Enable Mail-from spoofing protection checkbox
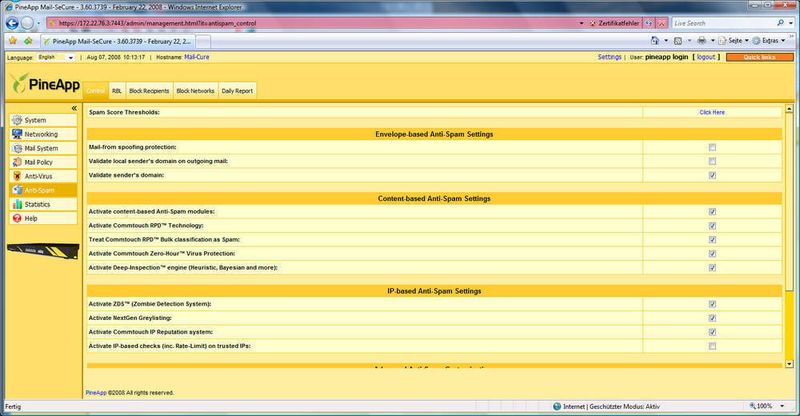The width and height of the screenshot is (800, 416). pyautogui.click(x=712, y=148)
